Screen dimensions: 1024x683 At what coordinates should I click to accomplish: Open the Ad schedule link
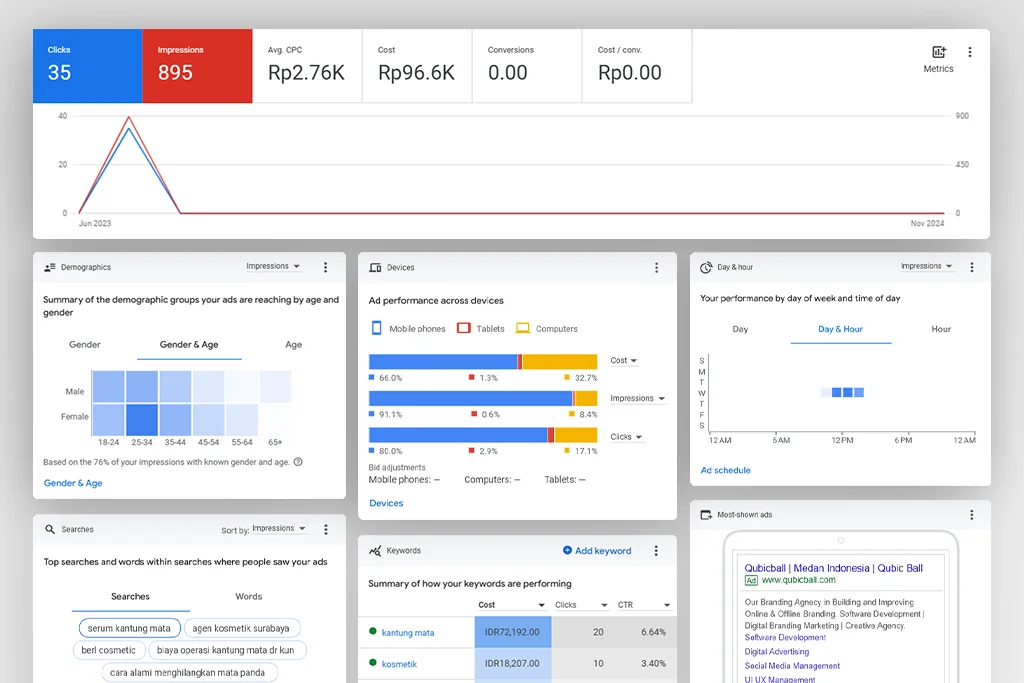point(725,470)
